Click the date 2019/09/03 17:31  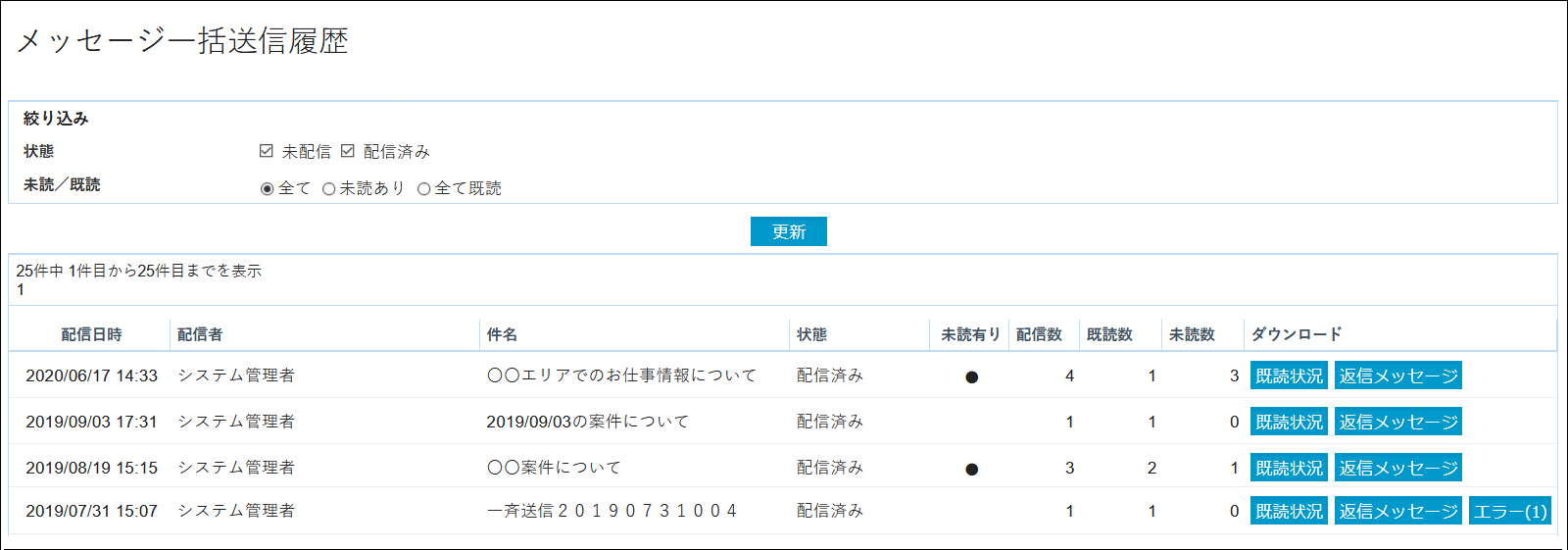pyautogui.click(x=91, y=422)
